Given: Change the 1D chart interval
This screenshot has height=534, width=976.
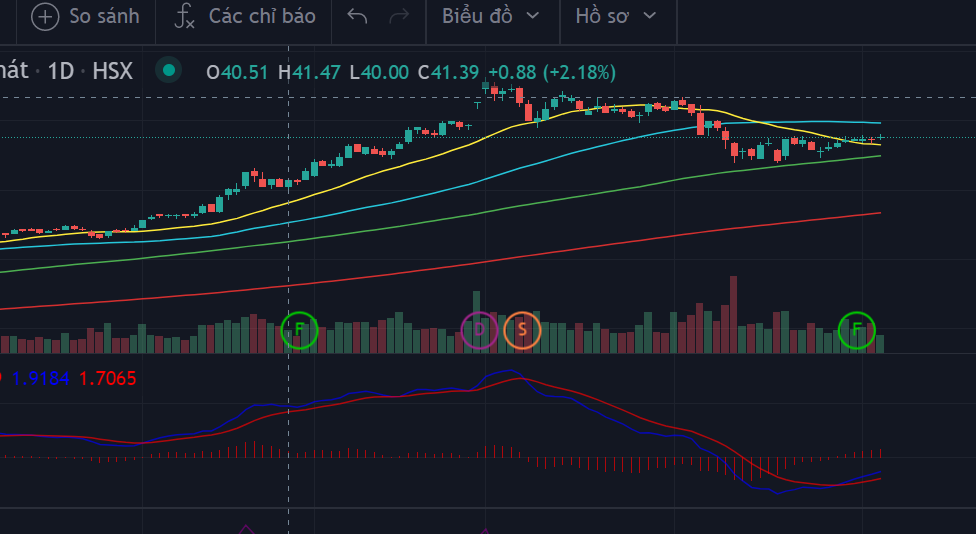Looking at the screenshot, I should [x=62, y=71].
